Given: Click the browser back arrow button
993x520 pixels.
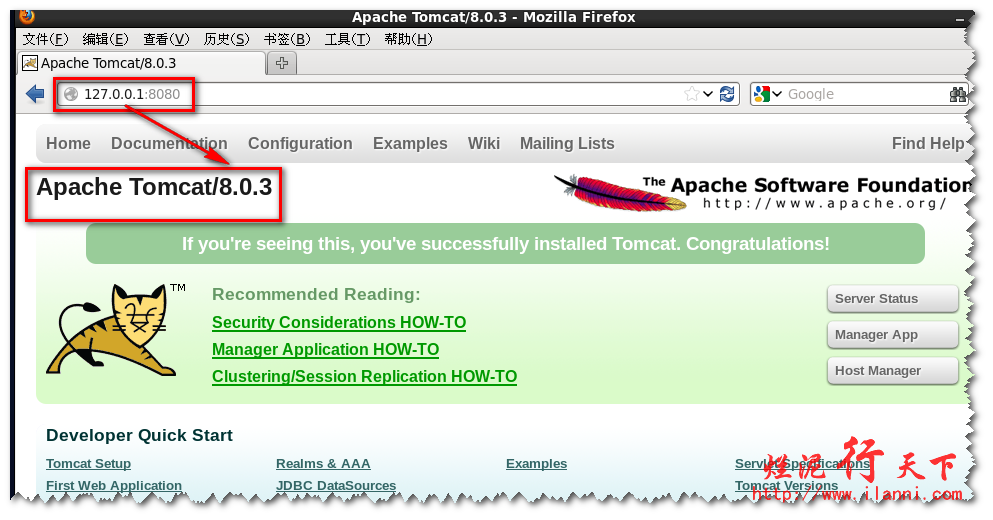Looking at the screenshot, I should click(x=35, y=94).
